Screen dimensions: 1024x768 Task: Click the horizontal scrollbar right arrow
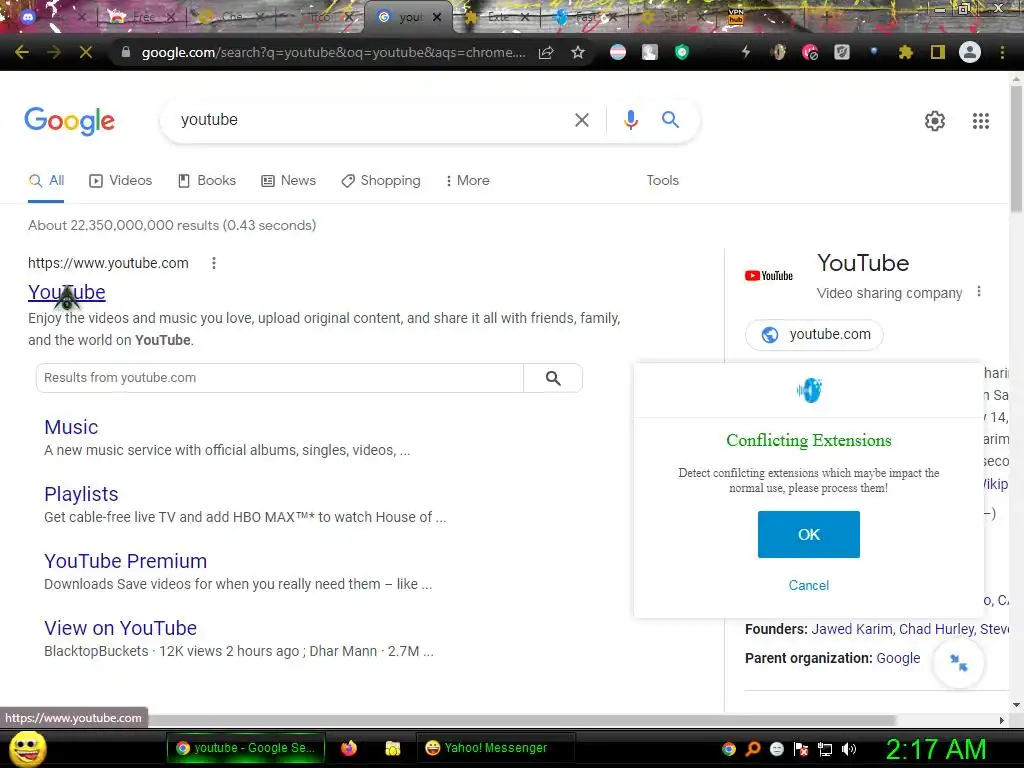pyautogui.click(x=1002, y=720)
